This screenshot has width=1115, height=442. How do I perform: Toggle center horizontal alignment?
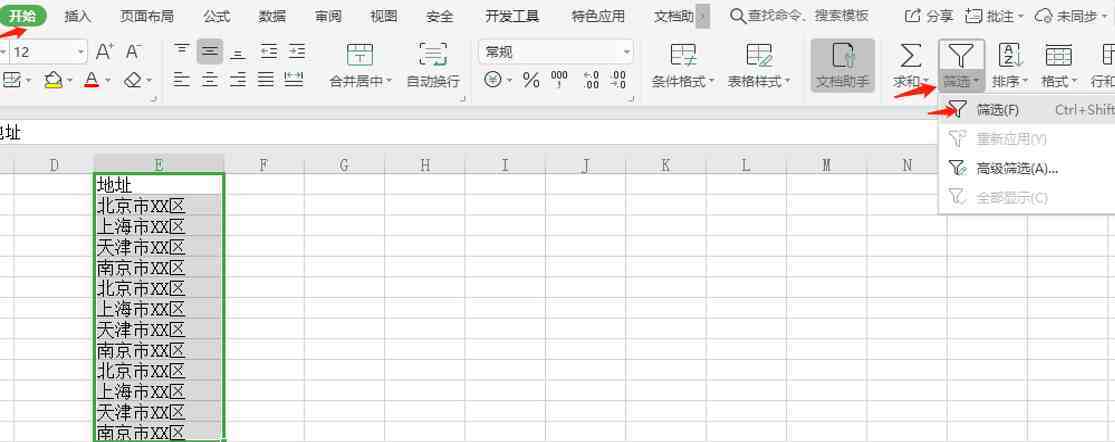pos(210,79)
